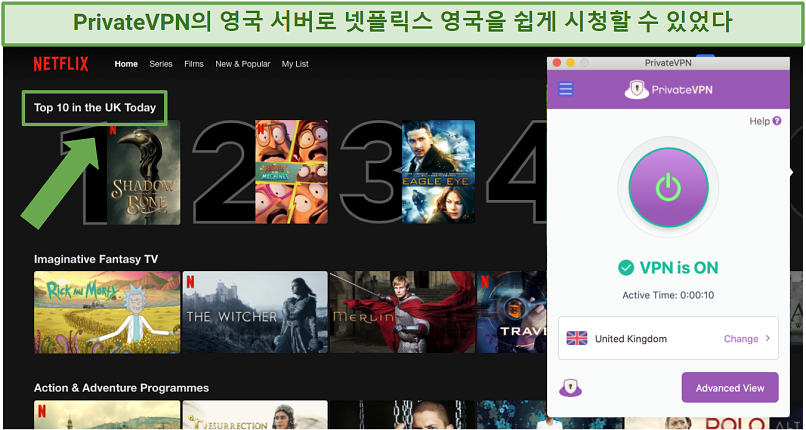This screenshot has height=430, width=806.
Task: Toggle the VPN power button off
Action: [668, 187]
